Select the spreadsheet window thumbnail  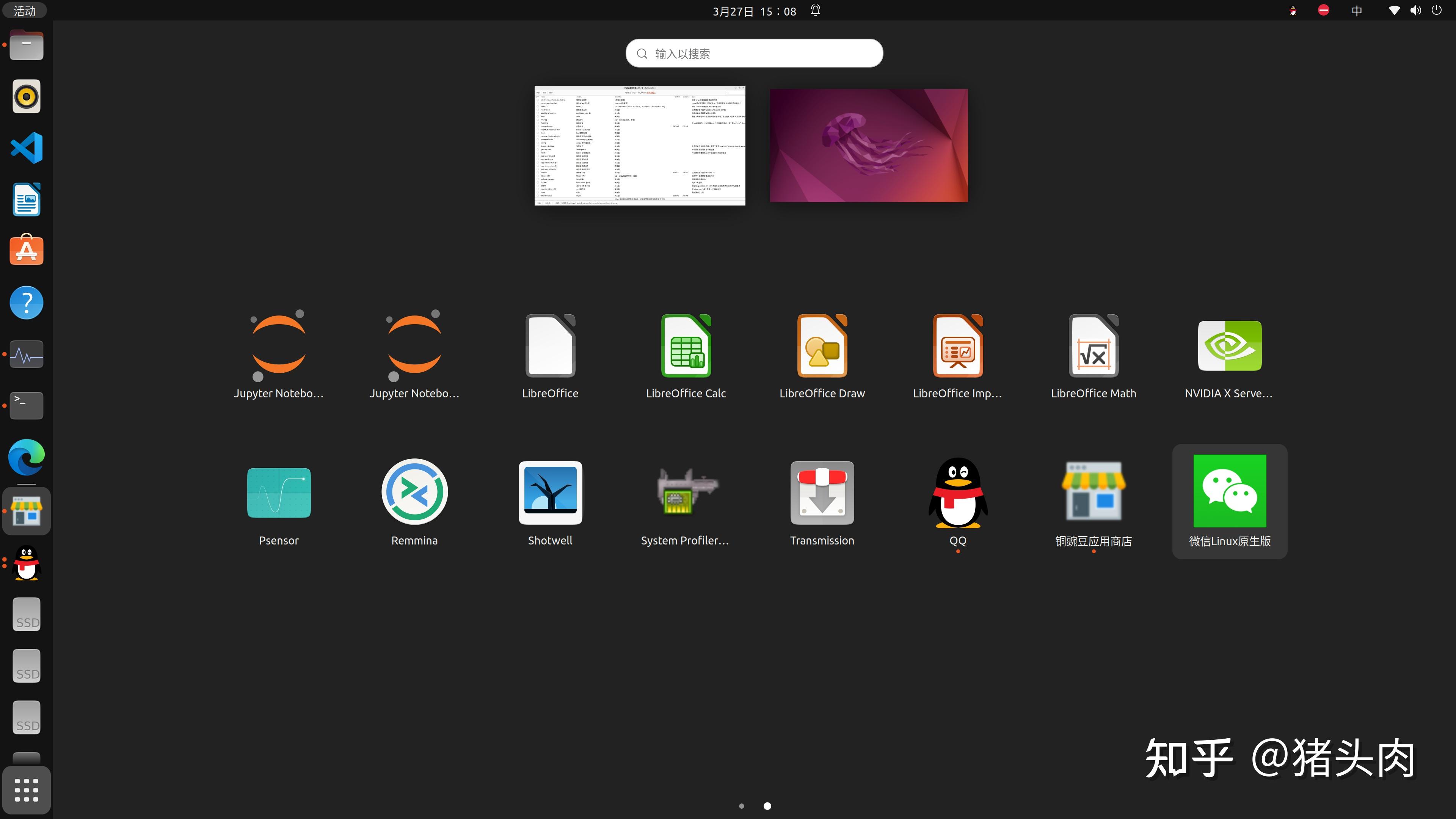pyautogui.click(x=640, y=146)
